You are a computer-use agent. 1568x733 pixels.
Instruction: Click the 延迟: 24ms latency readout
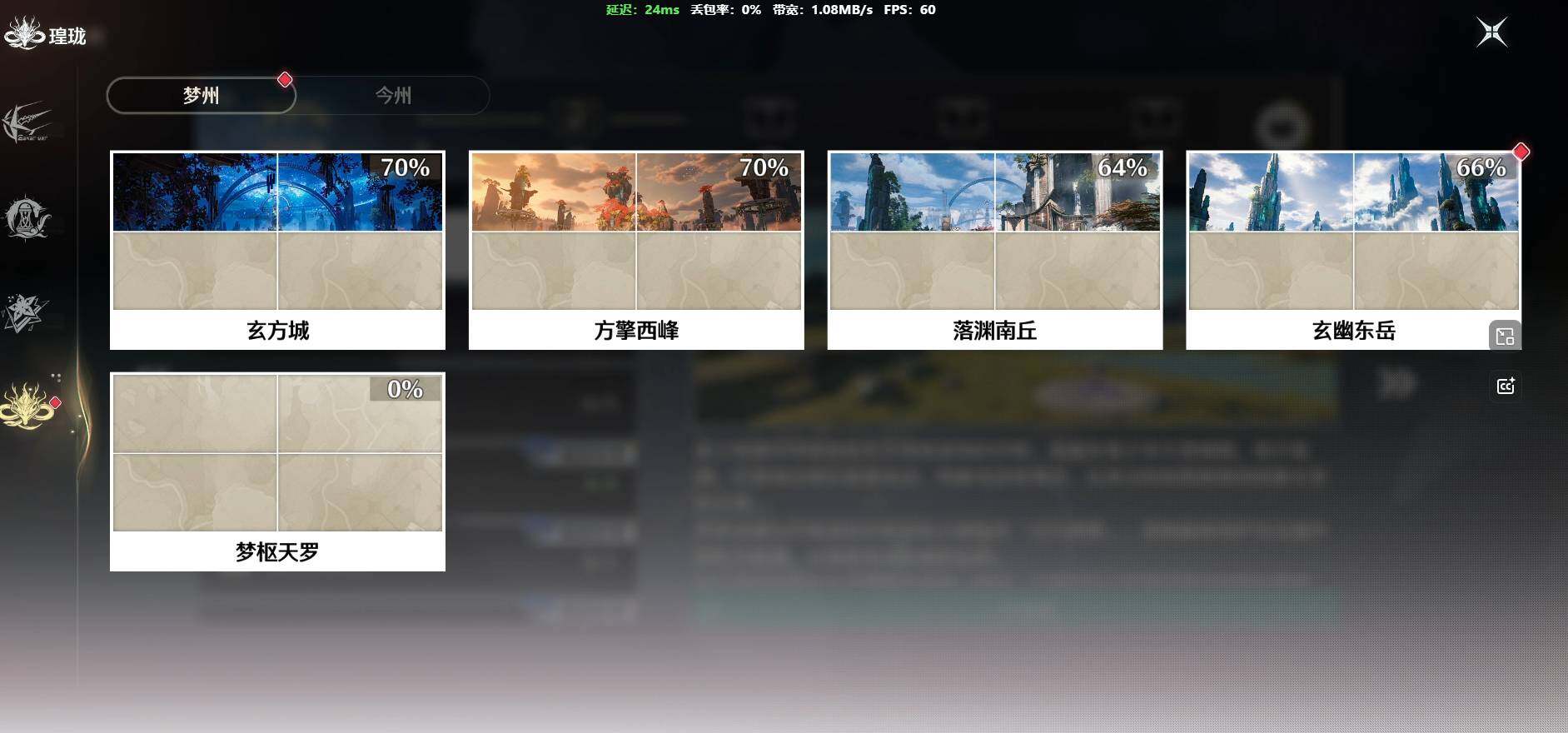pos(642,10)
